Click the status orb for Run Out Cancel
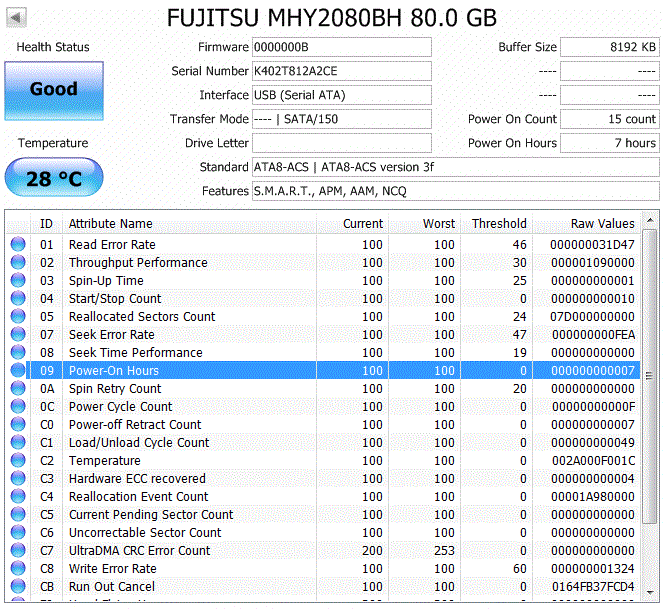Screen dimensions: 666x609 pyautogui.click(x=18, y=586)
